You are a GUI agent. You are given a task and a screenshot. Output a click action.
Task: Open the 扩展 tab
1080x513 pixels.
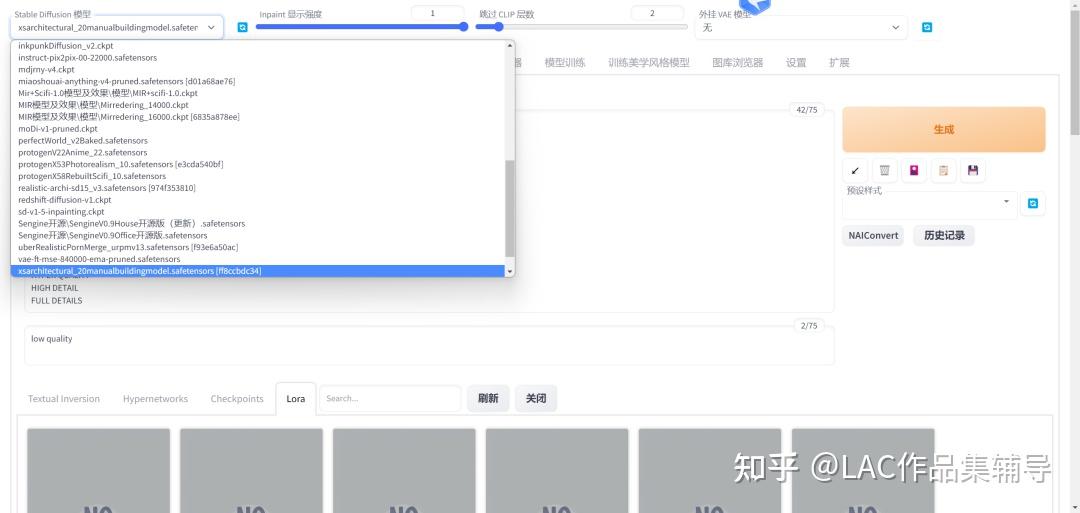(x=839, y=63)
